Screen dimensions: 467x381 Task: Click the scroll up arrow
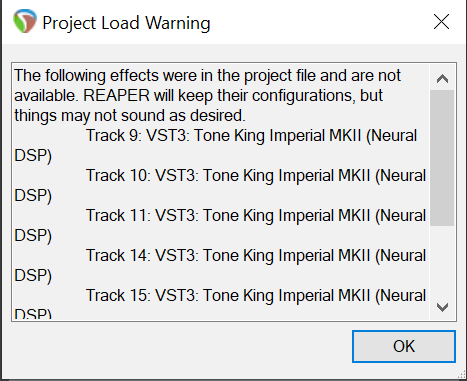coord(442,79)
